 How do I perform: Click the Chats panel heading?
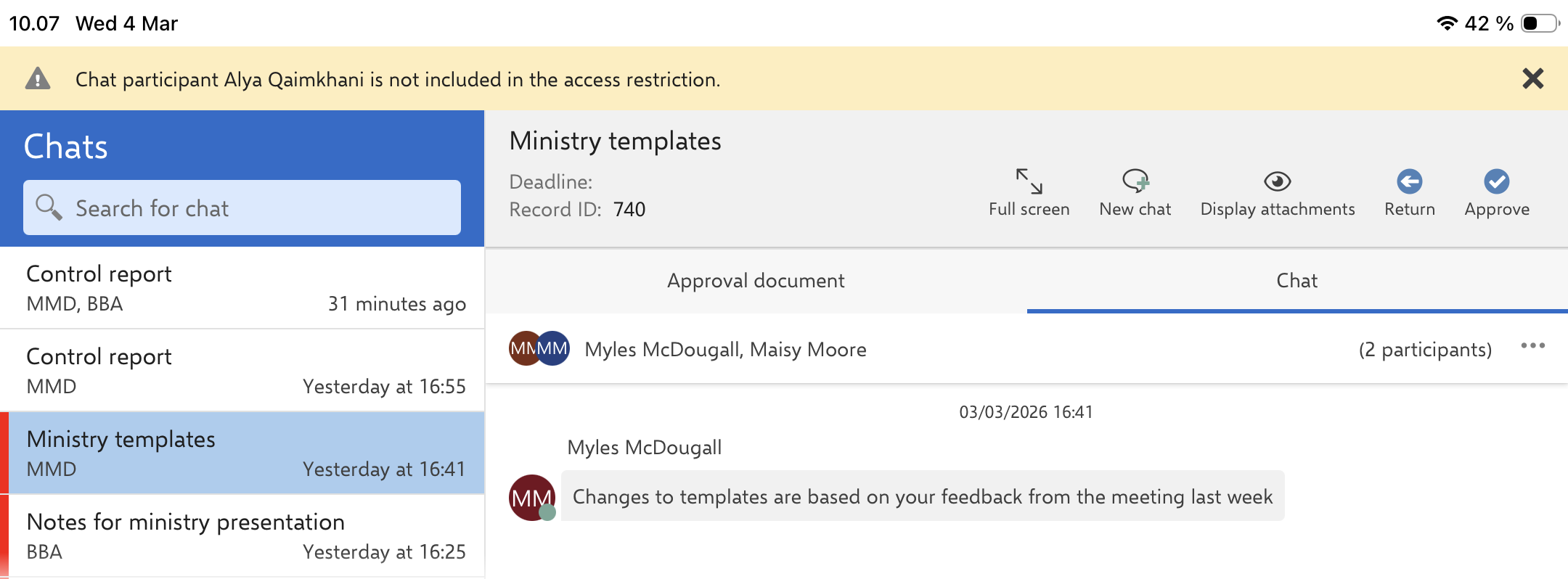65,147
